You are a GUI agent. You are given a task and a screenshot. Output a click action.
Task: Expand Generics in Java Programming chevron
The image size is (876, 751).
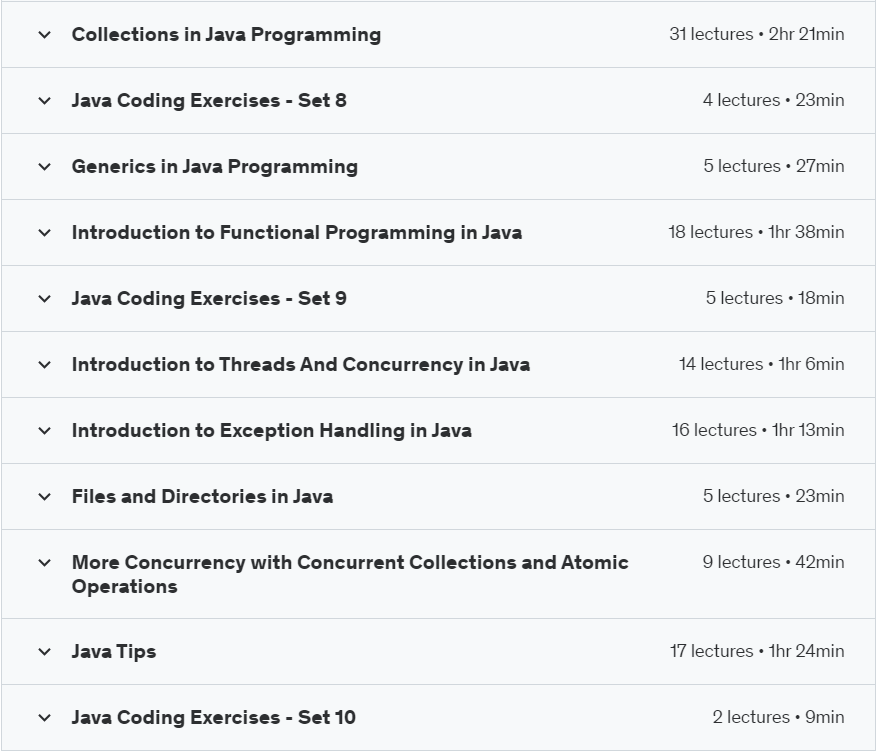(44, 167)
